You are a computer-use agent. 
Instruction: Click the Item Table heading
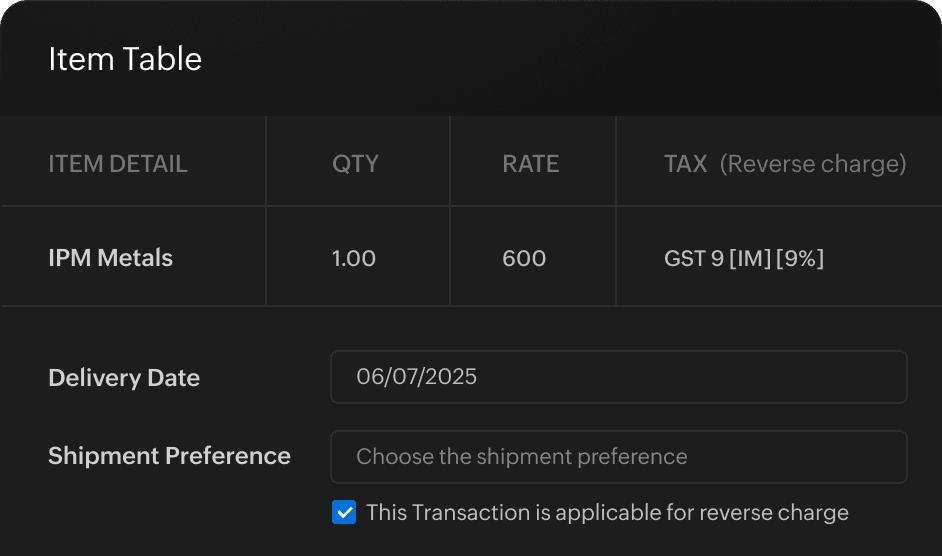pyautogui.click(x=125, y=59)
